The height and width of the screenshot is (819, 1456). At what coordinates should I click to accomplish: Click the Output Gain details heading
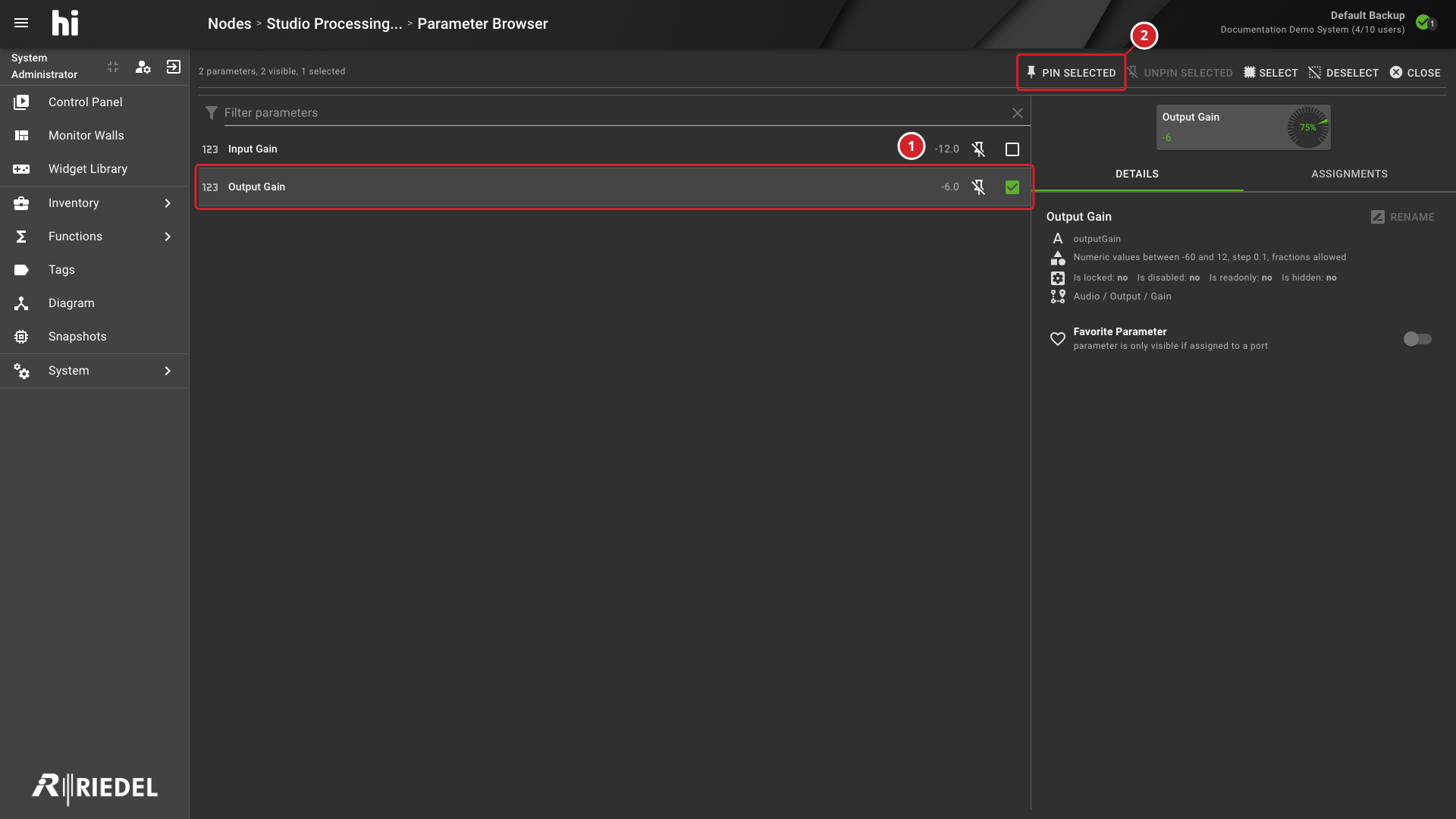(1078, 216)
